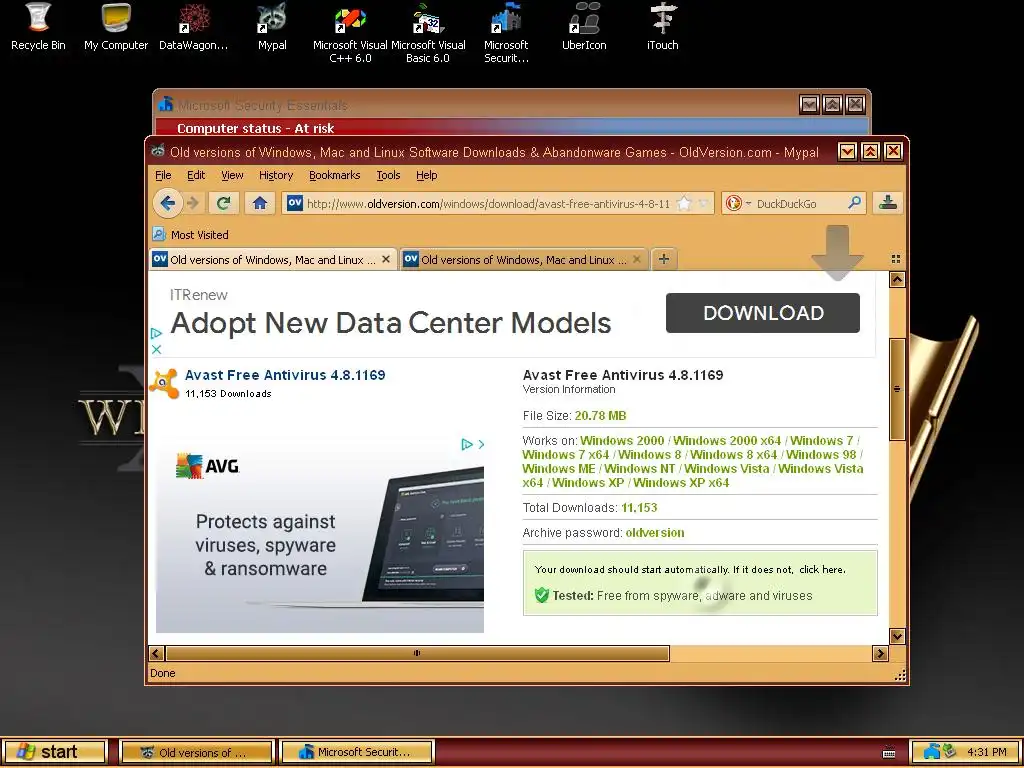The image size is (1024, 768).
Task: Open Avast Free Antivirus 4.8.1169 title link
Action: pyautogui.click(x=285, y=375)
